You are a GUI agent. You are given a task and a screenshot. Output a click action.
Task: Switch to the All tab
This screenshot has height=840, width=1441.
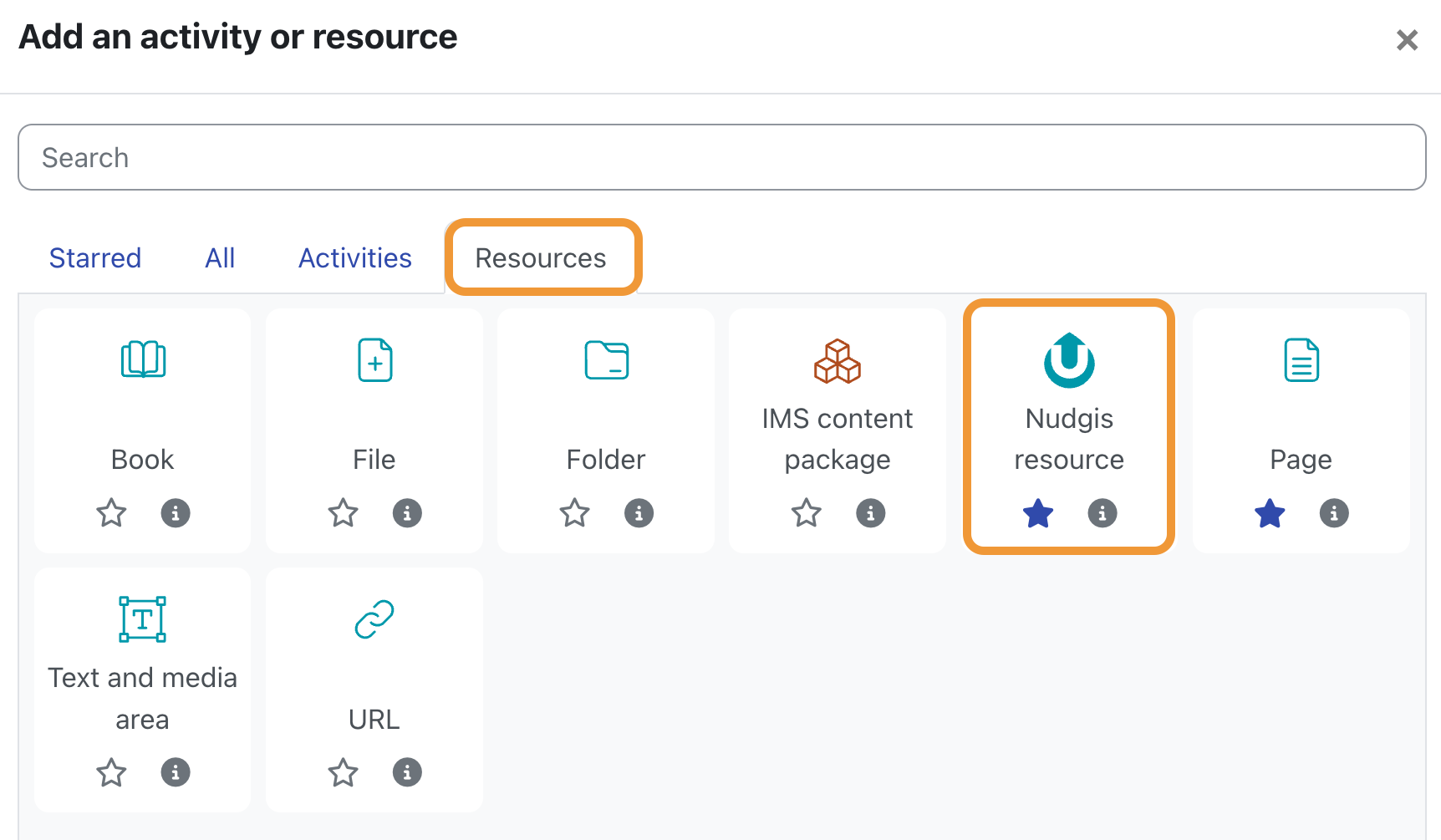click(221, 258)
